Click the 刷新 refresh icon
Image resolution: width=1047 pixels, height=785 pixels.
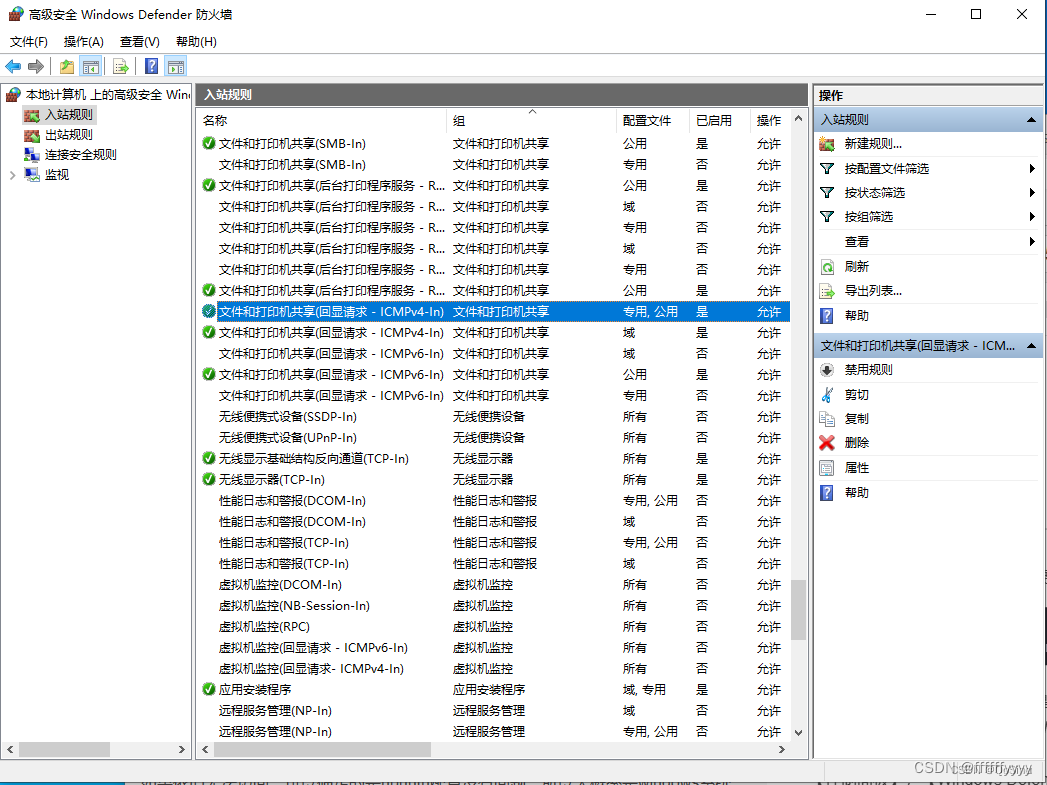[827, 267]
